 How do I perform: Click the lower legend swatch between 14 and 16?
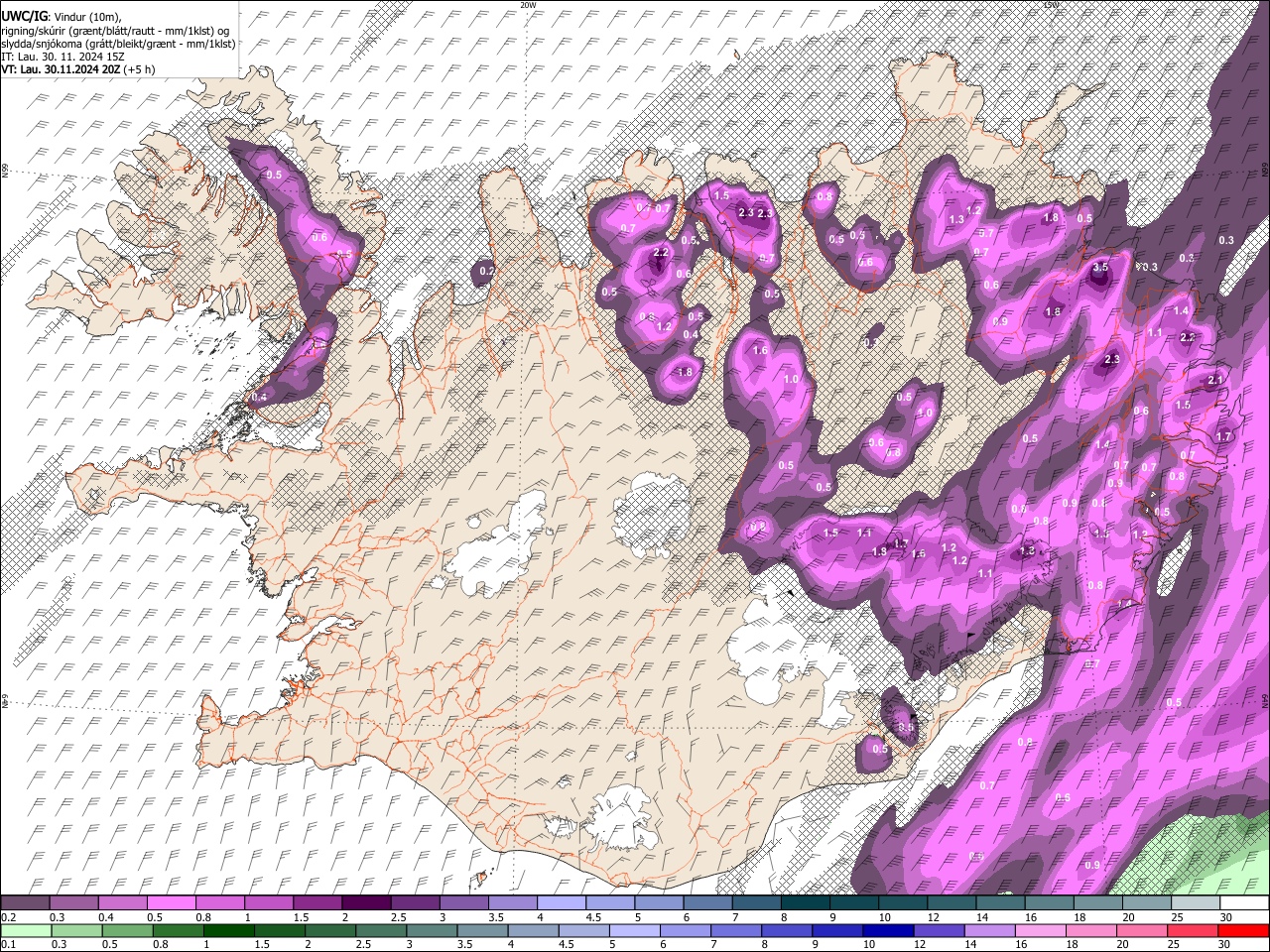click(x=989, y=930)
